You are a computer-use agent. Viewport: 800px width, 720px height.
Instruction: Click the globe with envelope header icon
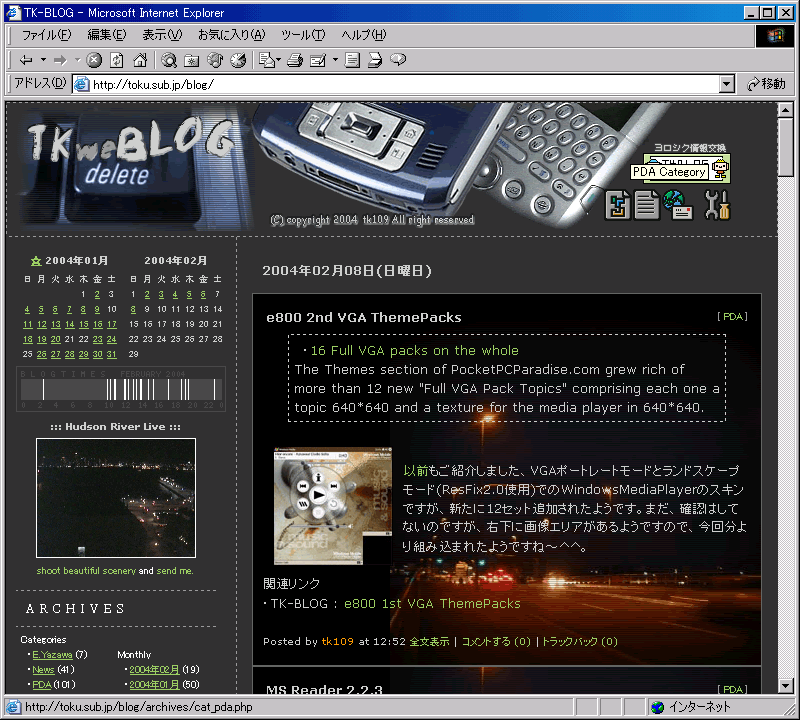click(678, 205)
